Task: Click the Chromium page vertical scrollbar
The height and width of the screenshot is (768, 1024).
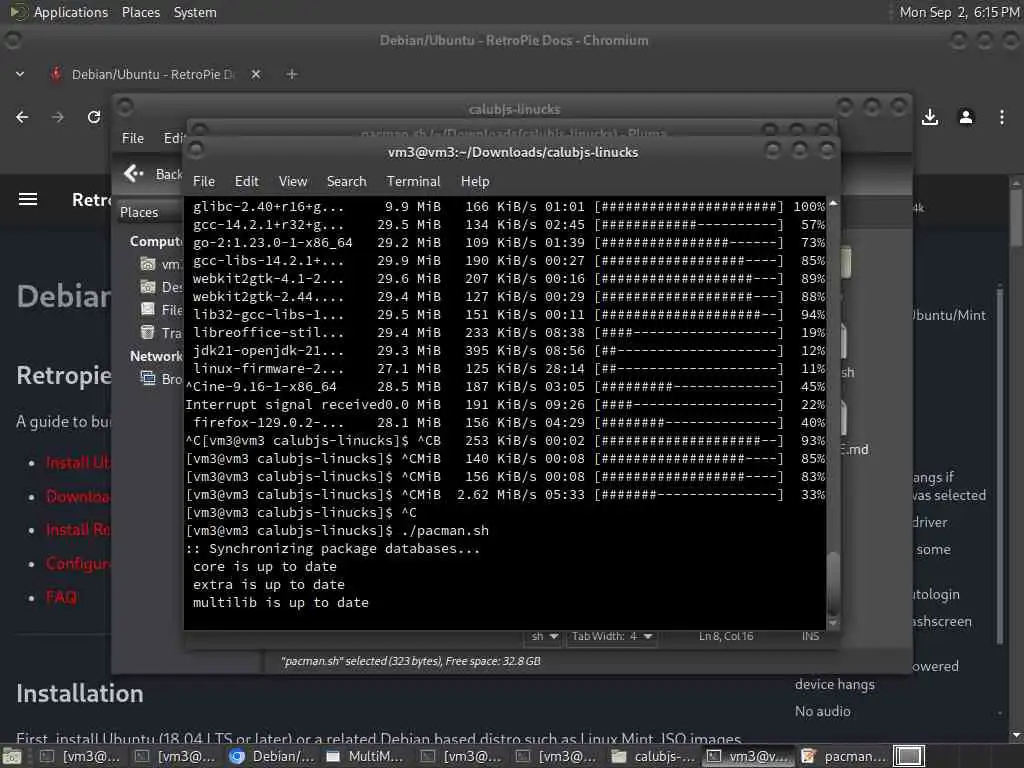Action: click(1016, 216)
